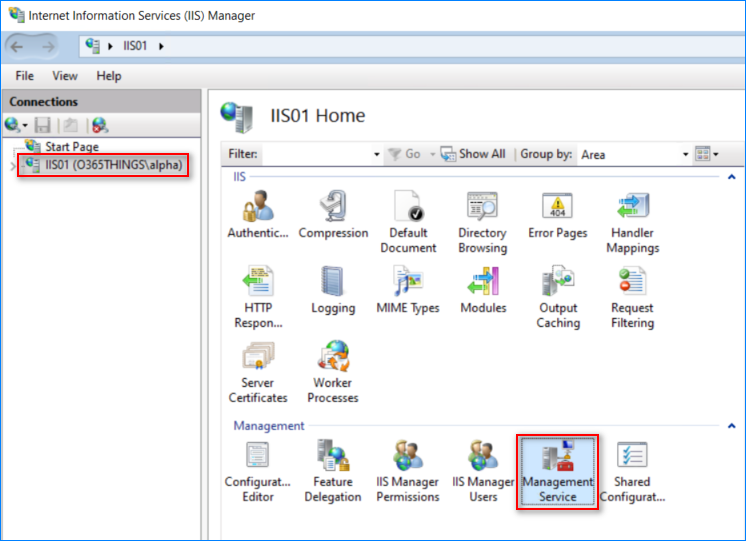Collapse the Management section group
Screen dimensions: 746x541
[732, 426]
